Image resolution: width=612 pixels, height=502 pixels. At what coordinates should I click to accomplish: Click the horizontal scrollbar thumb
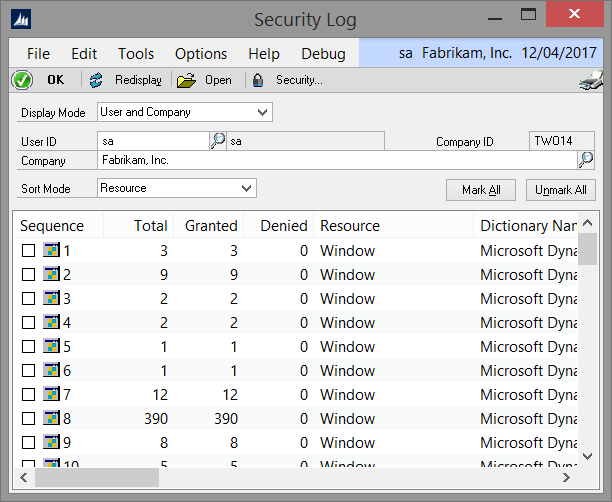(97, 477)
